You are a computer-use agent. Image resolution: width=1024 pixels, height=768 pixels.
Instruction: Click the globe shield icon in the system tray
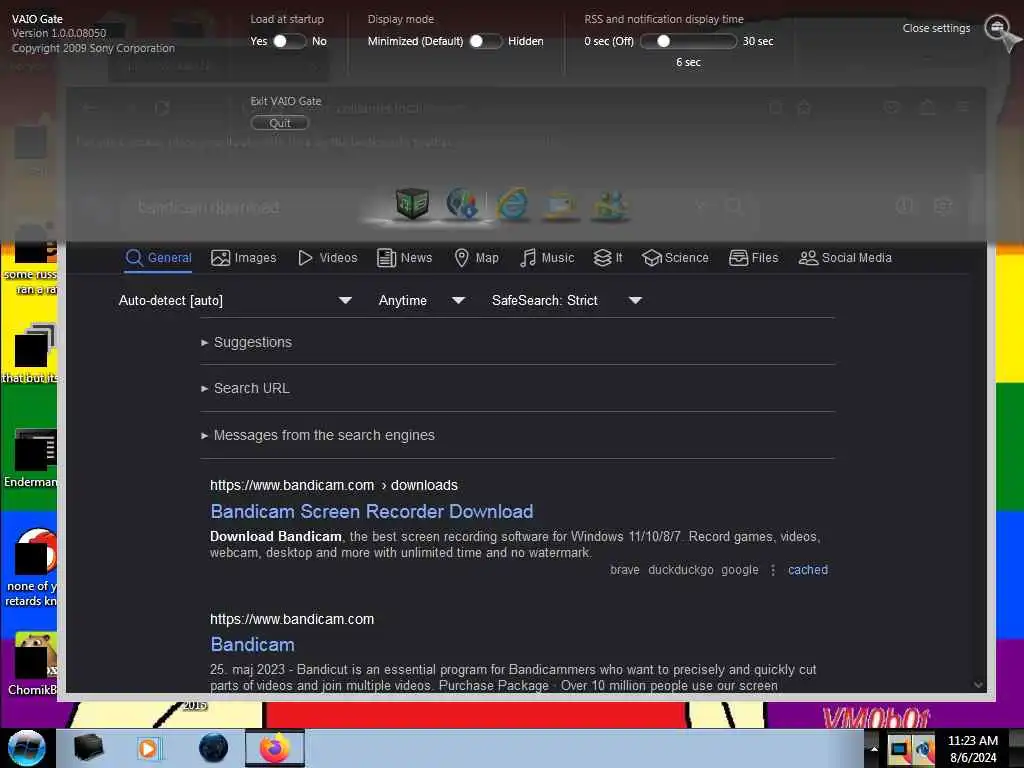click(x=924, y=749)
